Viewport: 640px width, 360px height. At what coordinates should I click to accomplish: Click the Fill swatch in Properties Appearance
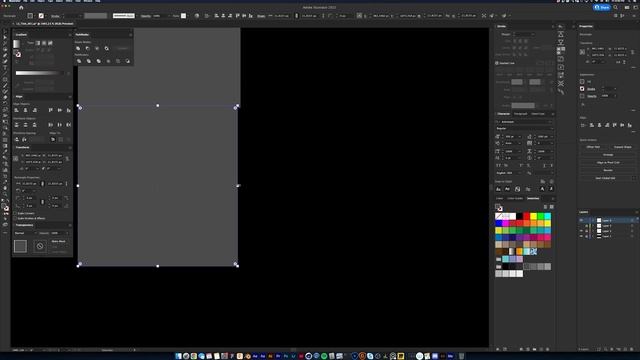582,82
